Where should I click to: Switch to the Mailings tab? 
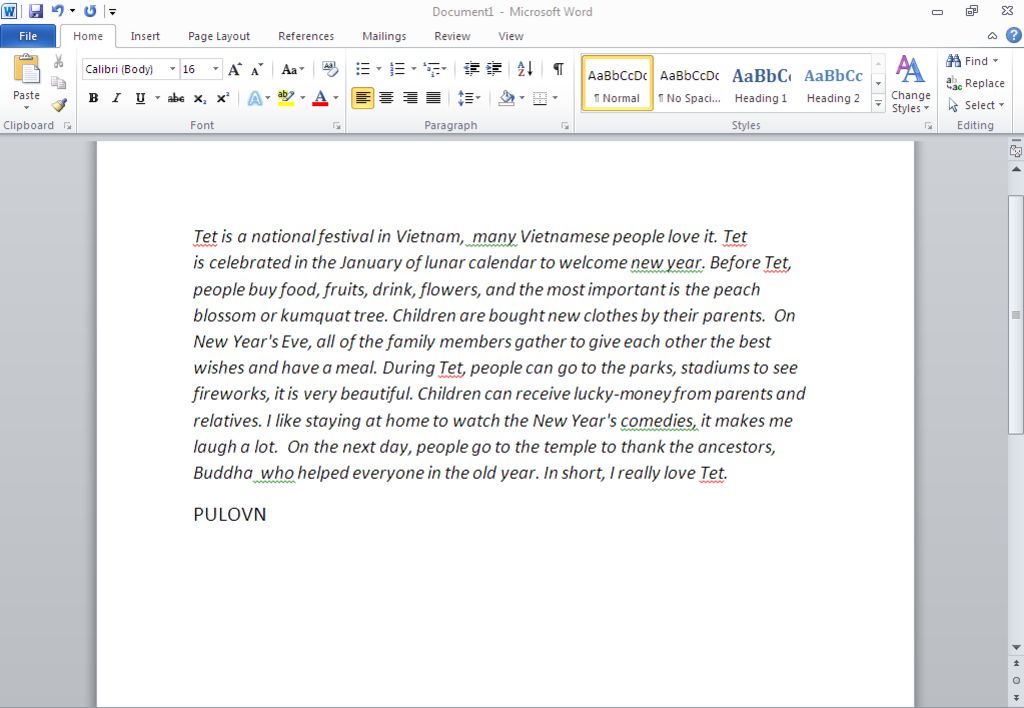tap(384, 36)
